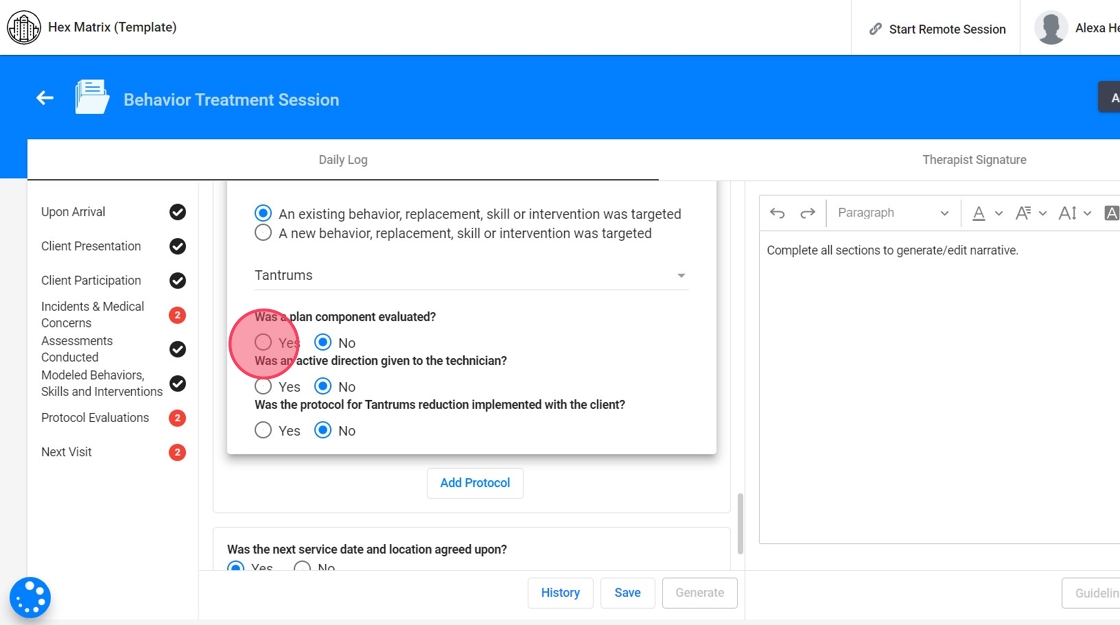Switch to the Daily Log tab
The width and height of the screenshot is (1120, 625).
pyautogui.click(x=343, y=160)
